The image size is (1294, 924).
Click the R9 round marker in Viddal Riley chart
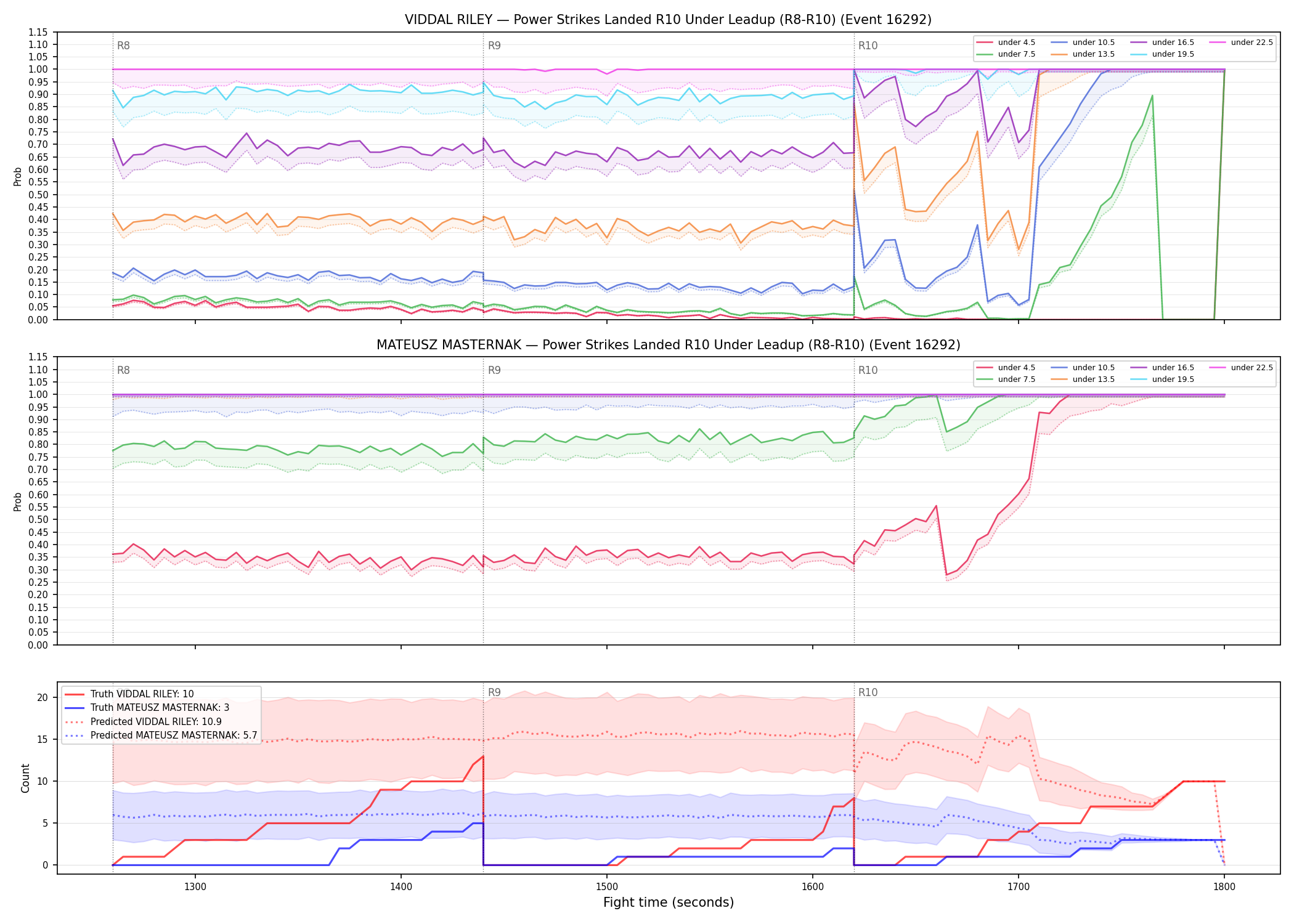(494, 46)
